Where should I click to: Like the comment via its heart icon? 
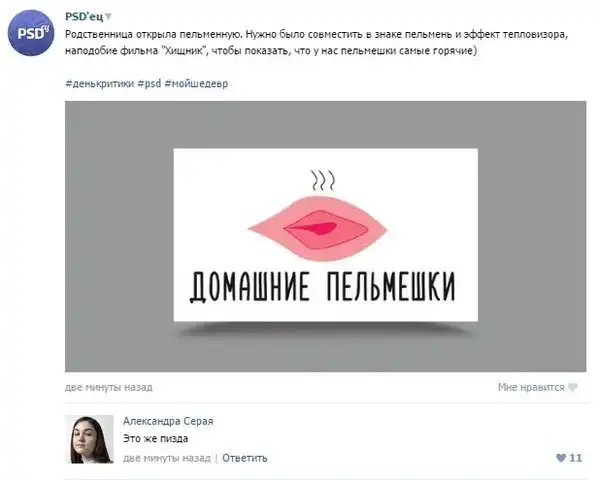point(561,458)
